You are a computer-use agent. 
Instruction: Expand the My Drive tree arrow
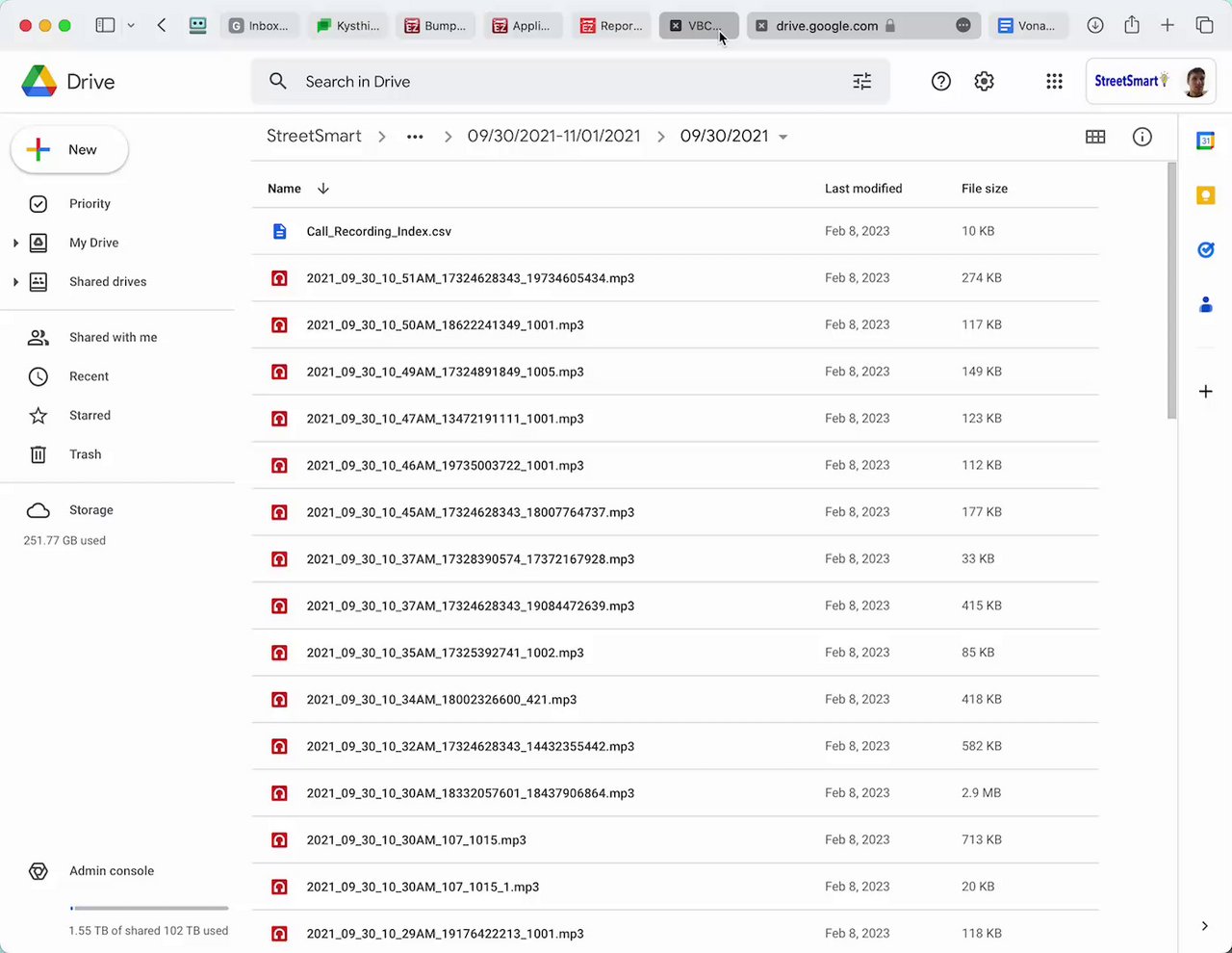click(15, 244)
